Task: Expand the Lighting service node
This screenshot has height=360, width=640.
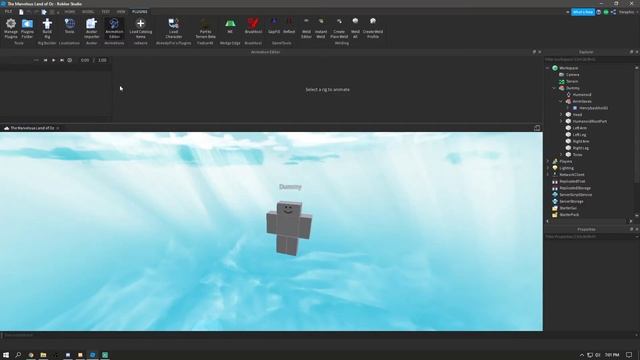Action: point(548,168)
